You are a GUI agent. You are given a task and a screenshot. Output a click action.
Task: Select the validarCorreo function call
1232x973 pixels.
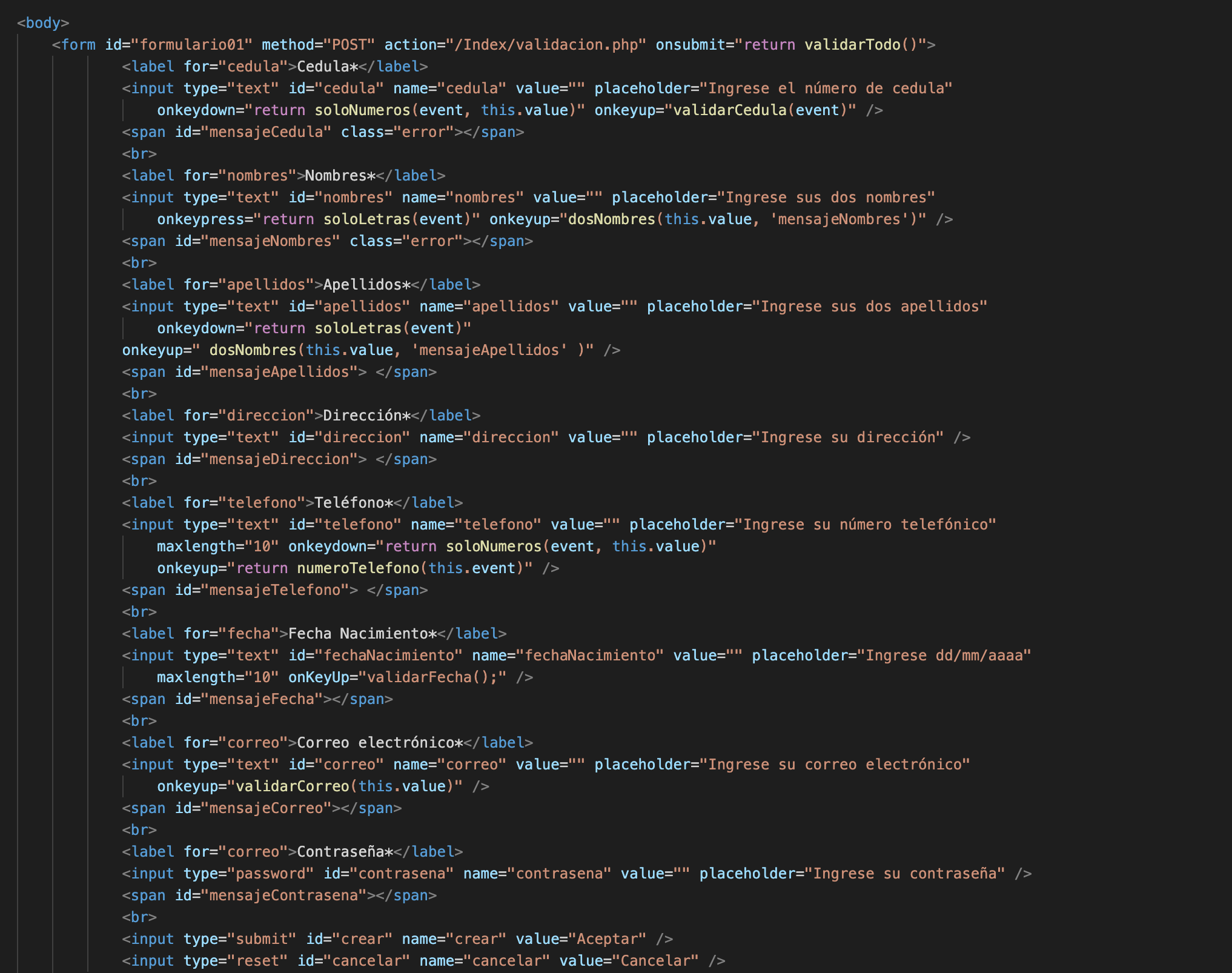(294, 786)
